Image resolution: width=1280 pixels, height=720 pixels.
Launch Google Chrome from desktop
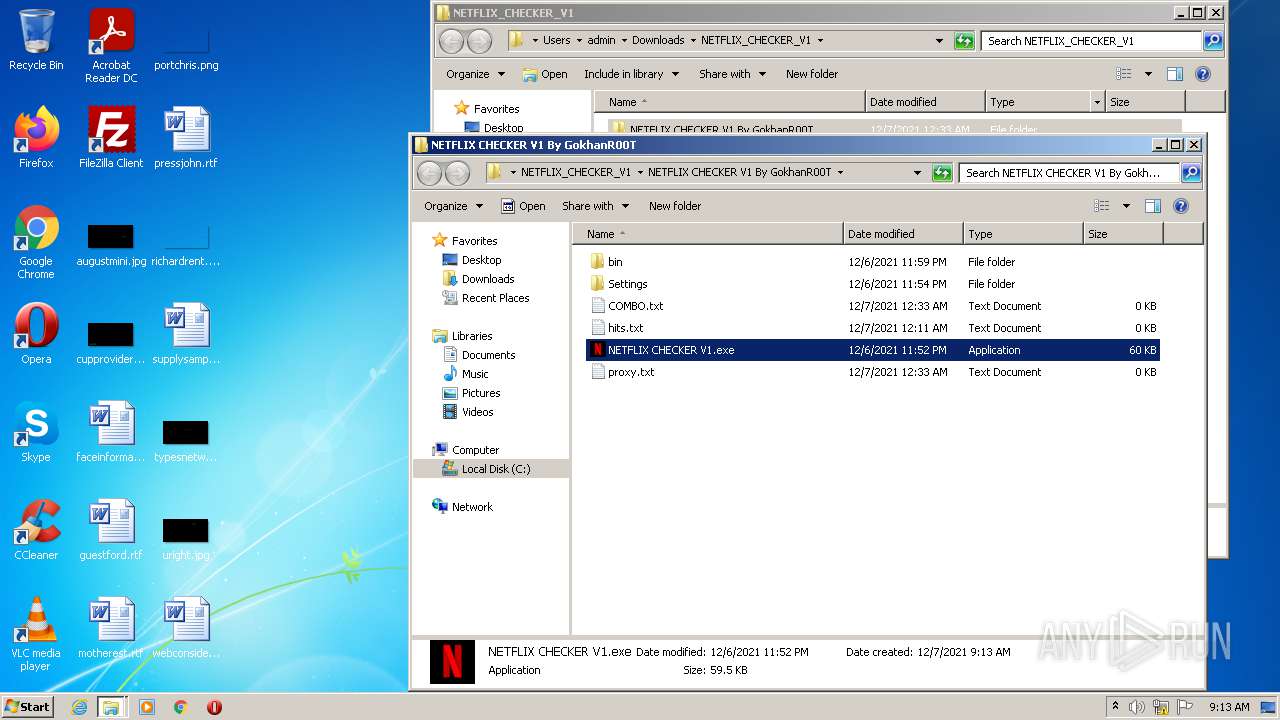pyautogui.click(x=36, y=242)
